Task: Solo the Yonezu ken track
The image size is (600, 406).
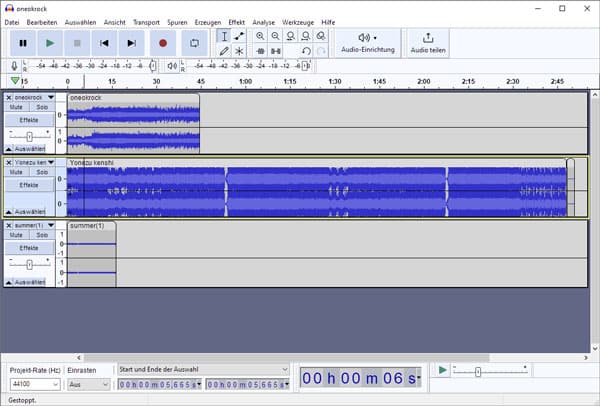Action: [x=42, y=172]
